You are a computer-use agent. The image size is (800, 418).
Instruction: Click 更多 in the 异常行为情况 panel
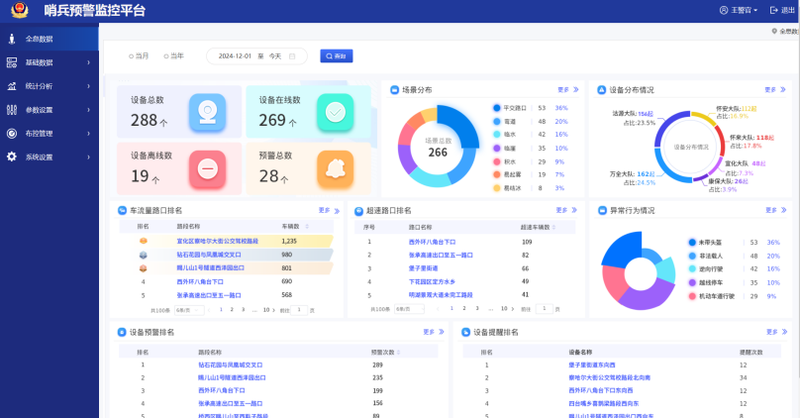pos(776,210)
